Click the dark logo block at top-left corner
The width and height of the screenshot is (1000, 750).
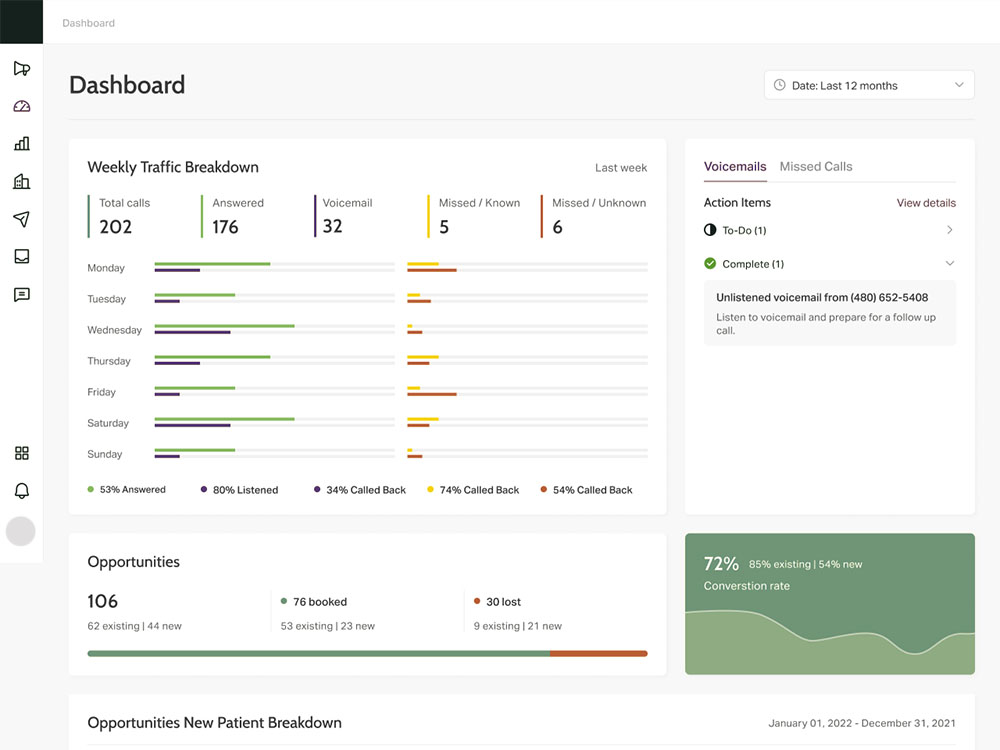(22, 22)
